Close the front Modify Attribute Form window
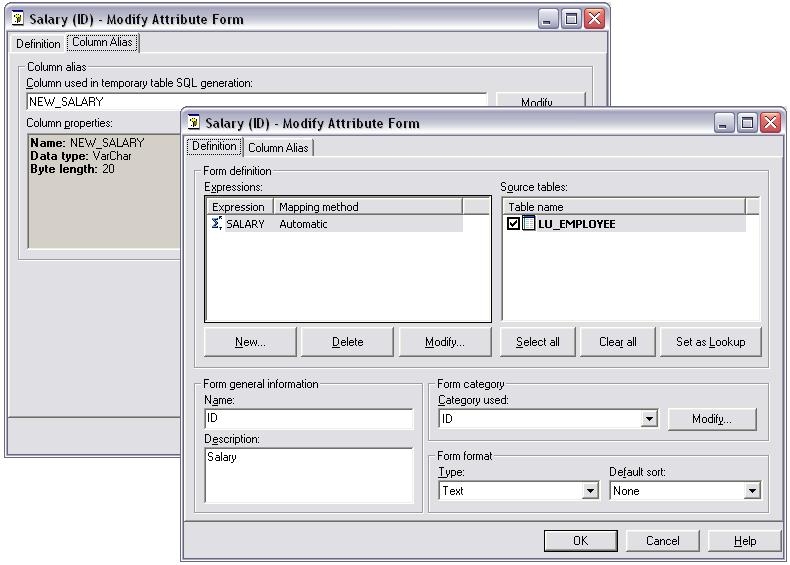The image size is (790, 565). point(771,122)
